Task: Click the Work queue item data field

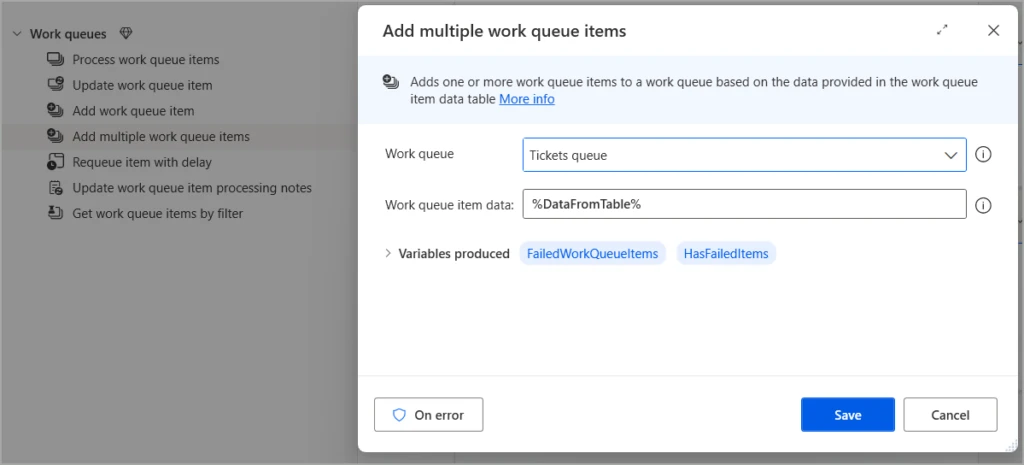Action: [744, 204]
